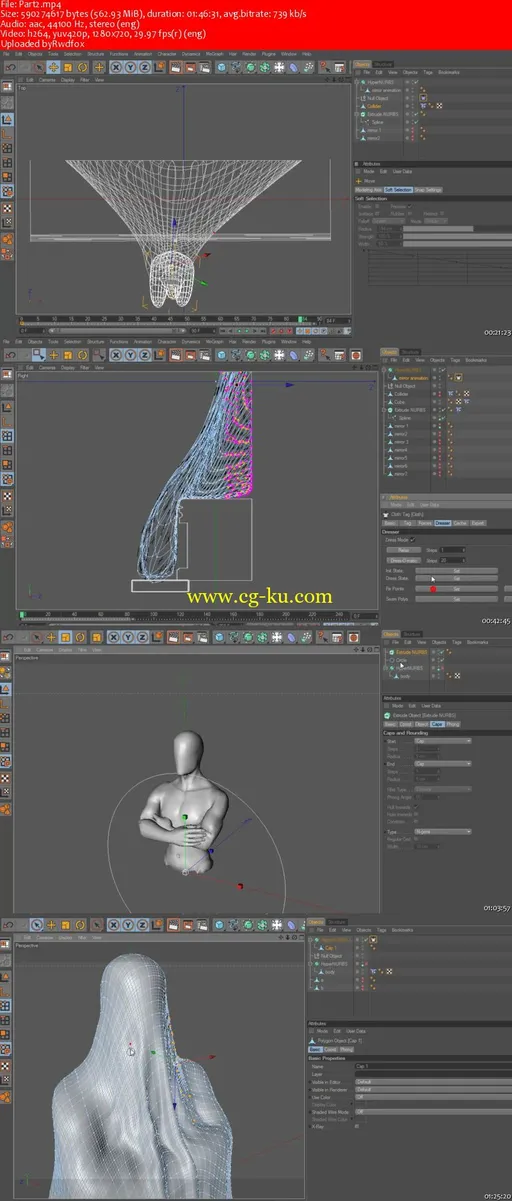Open the Visible in Editor dropdown
This screenshot has height=1201, width=512.
[433, 1082]
